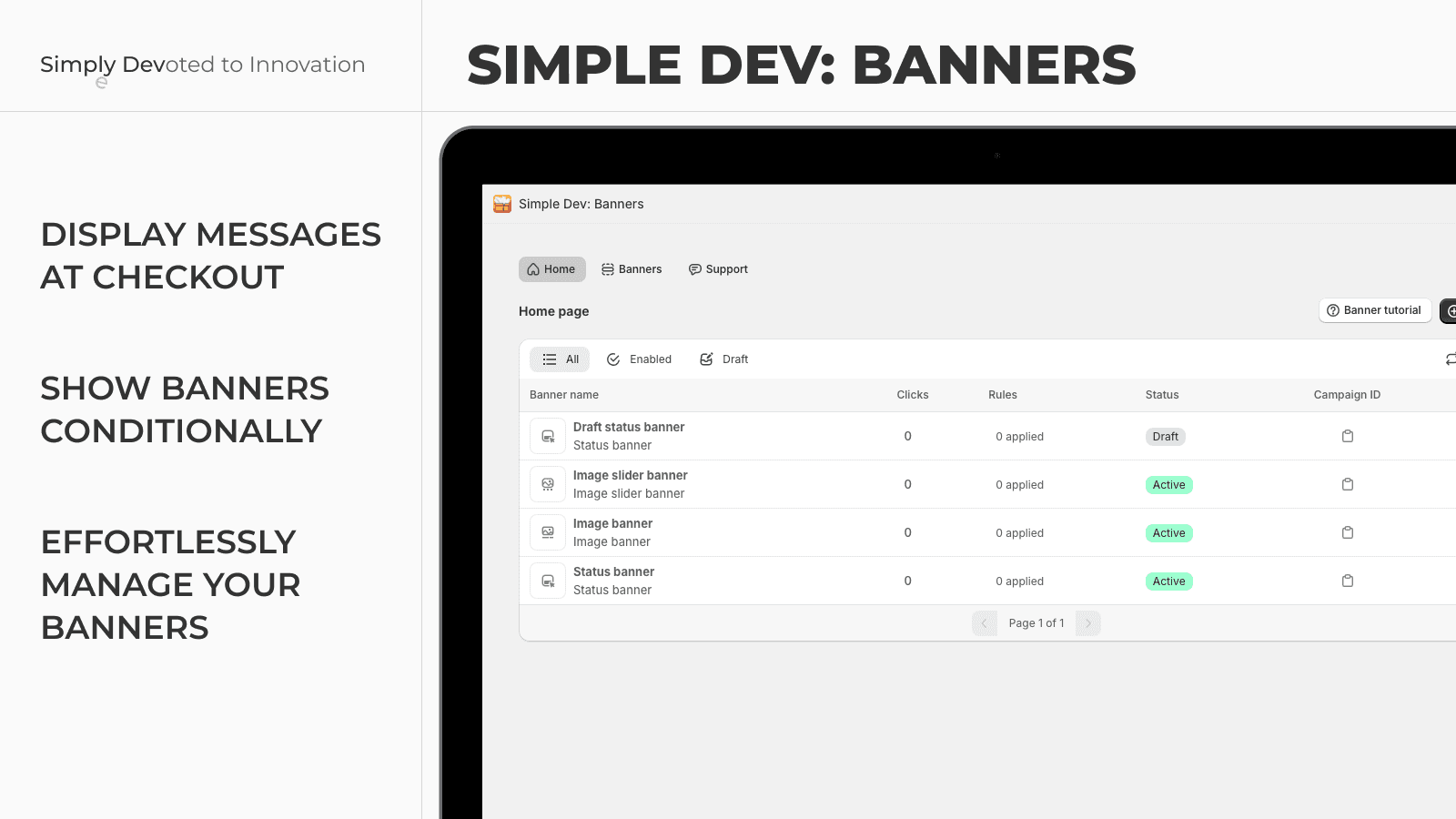Click the Image banner row thumbnail icon
Image resolution: width=1456 pixels, height=819 pixels.
coord(547,532)
